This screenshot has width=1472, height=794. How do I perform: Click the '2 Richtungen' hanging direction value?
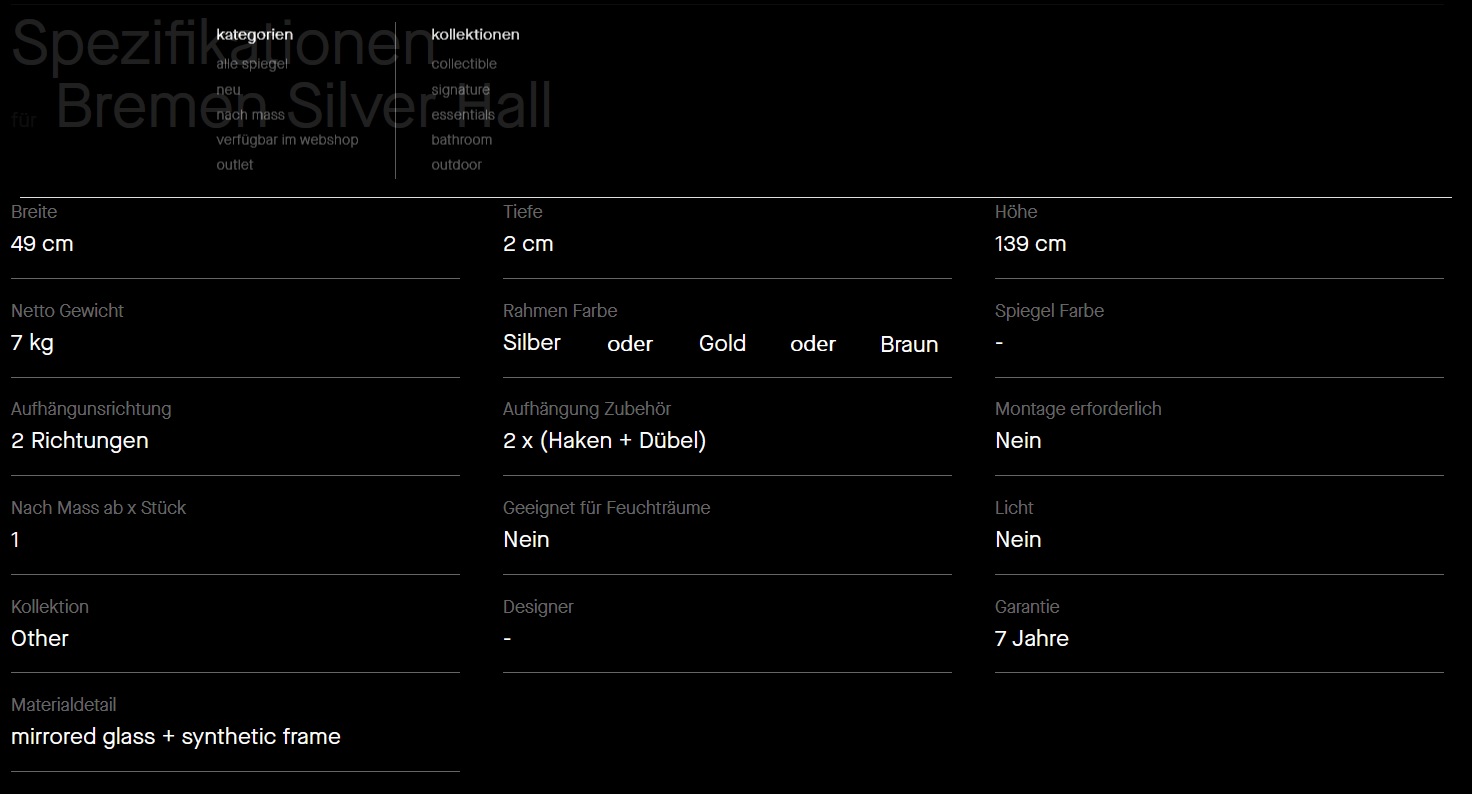(x=80, y=441)
